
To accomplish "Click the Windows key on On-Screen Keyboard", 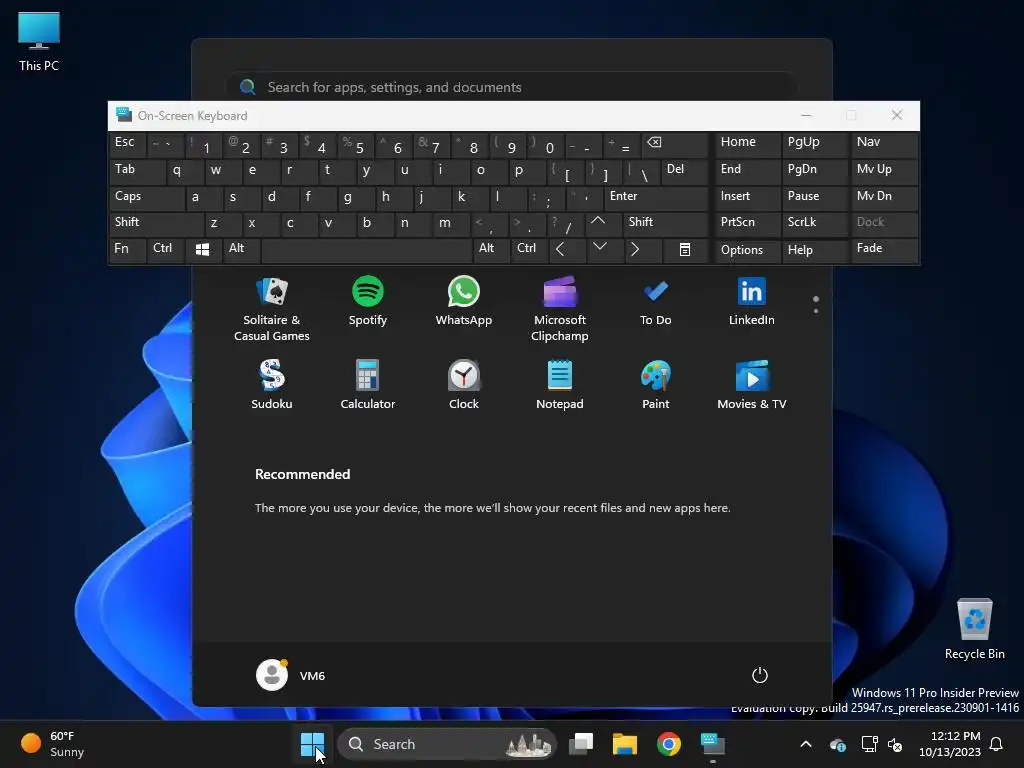I will pyautogui.click(x=202, y=249).
